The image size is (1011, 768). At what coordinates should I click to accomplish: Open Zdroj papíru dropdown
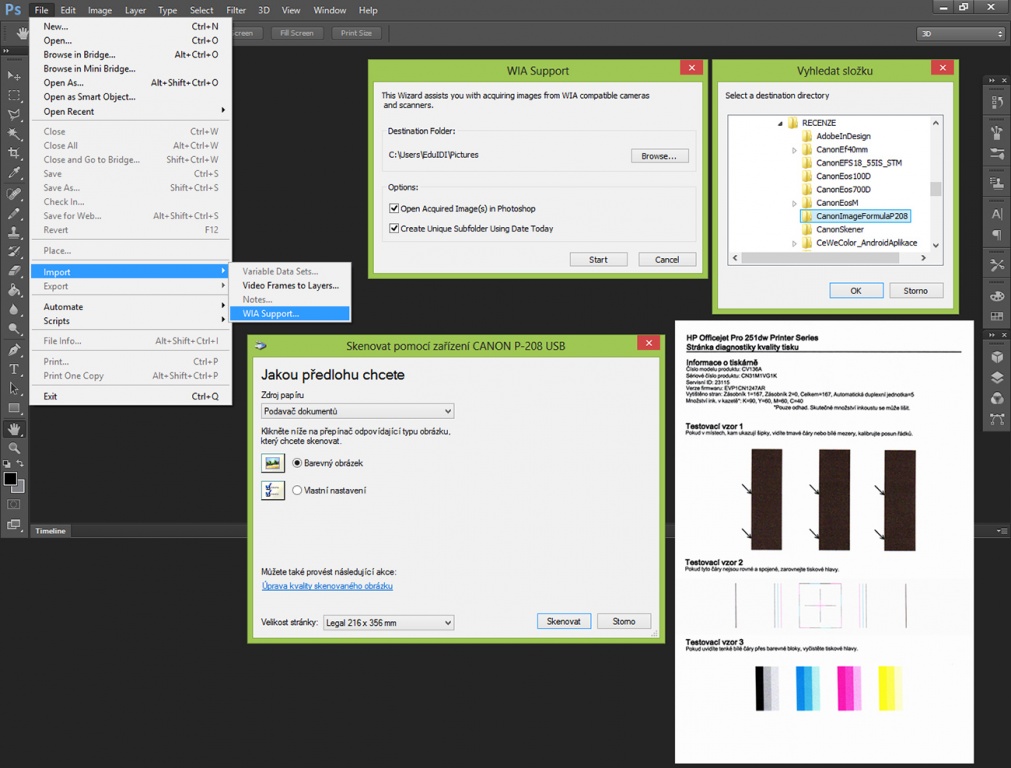pos(357,411)
